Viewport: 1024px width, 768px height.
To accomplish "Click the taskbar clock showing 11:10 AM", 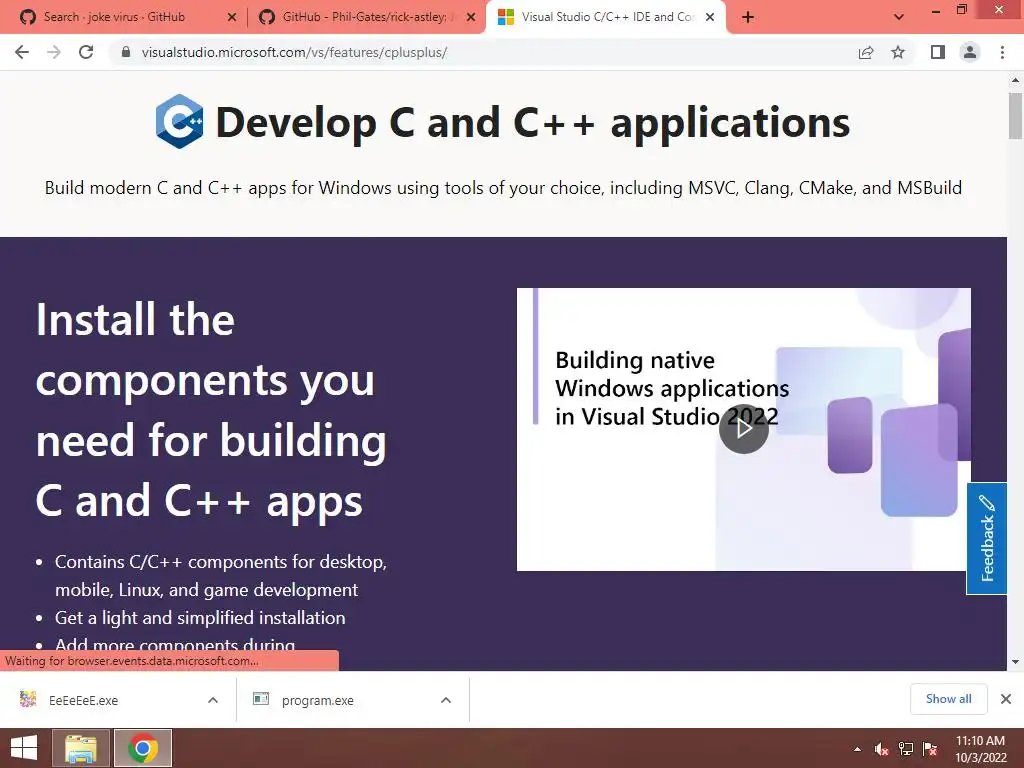I will click(980, 749).
